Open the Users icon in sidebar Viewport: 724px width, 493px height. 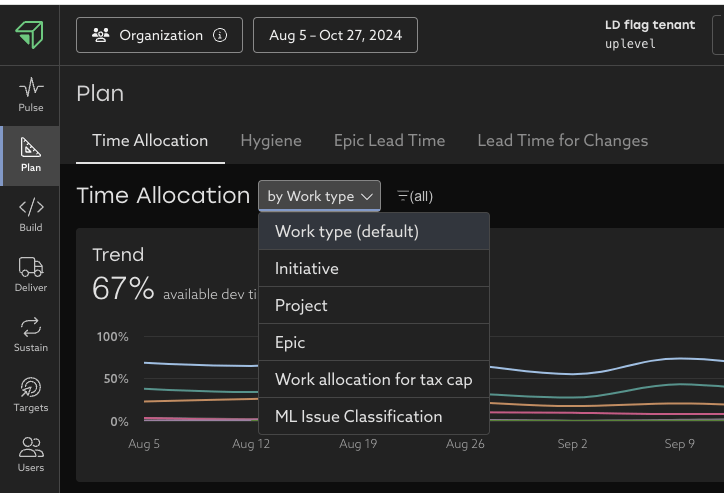(x=30, y=454)
